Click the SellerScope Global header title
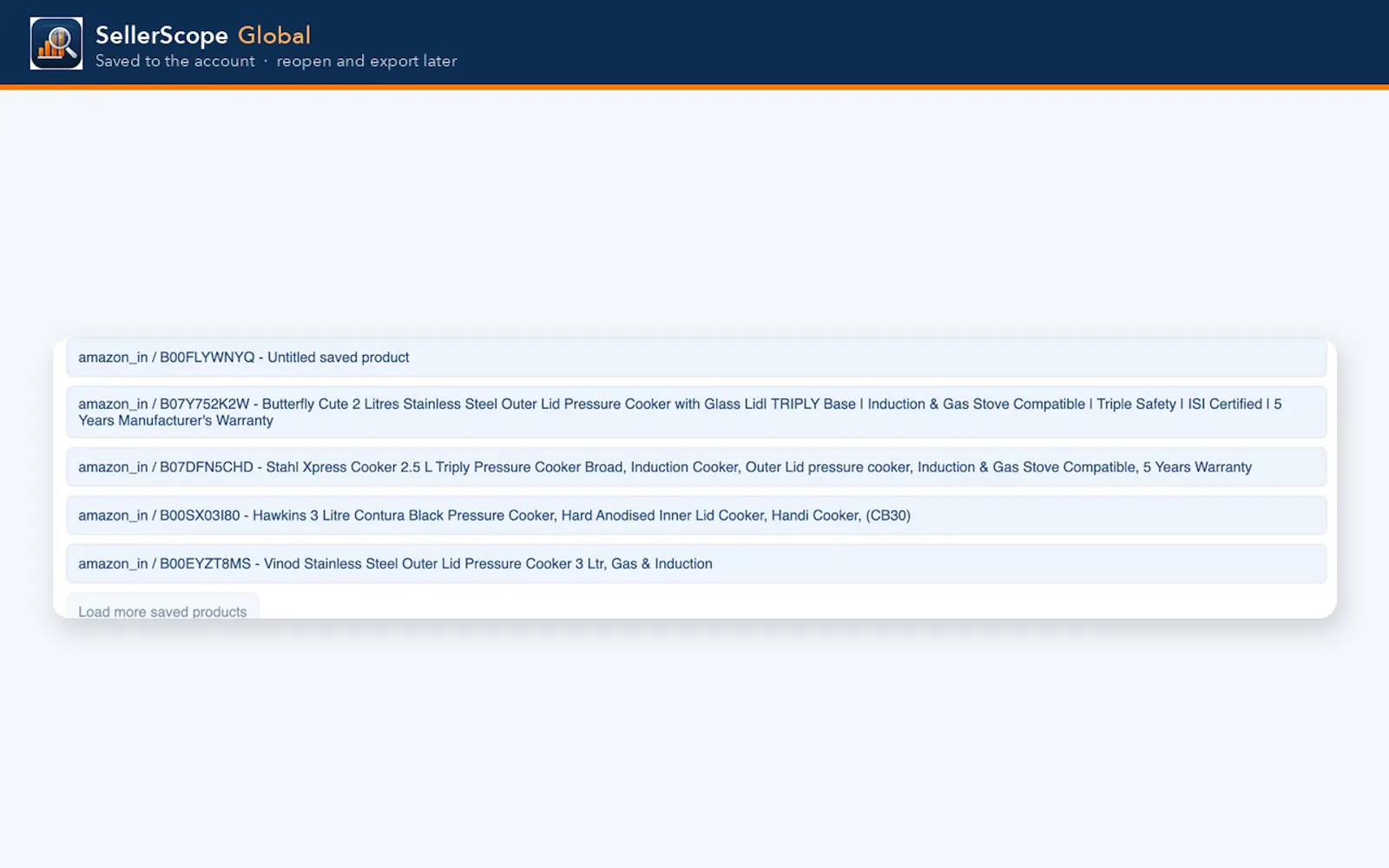 point(203,35)
